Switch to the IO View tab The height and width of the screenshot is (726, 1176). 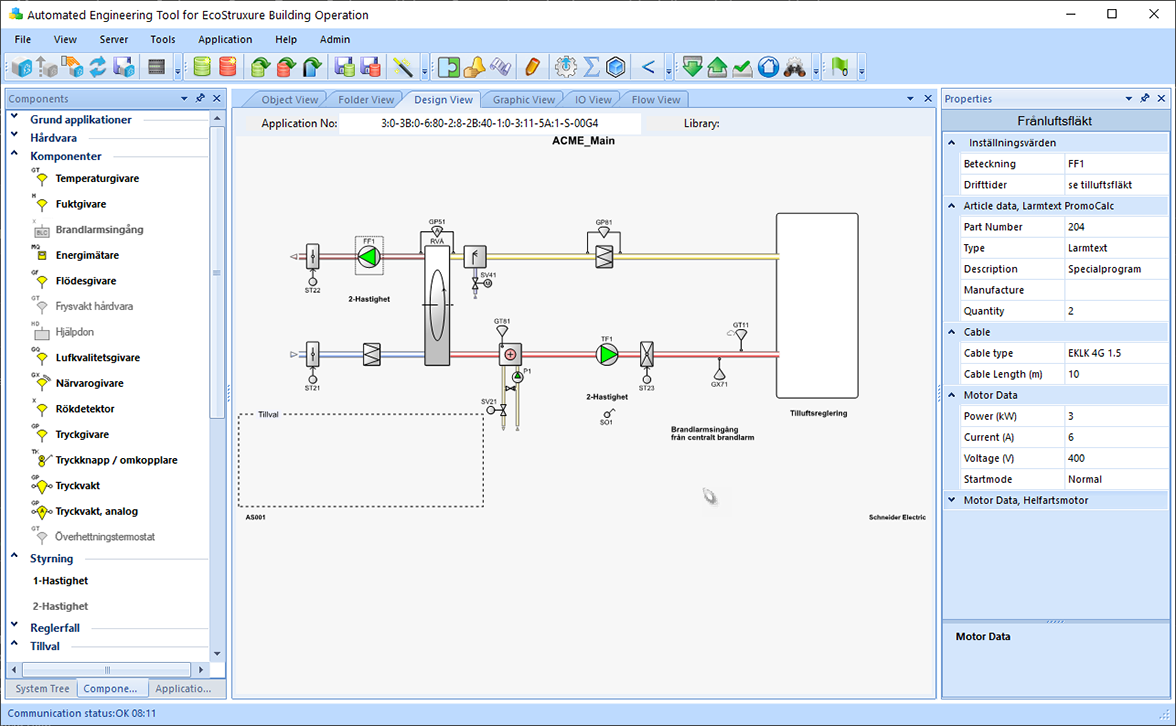(593, 100)
